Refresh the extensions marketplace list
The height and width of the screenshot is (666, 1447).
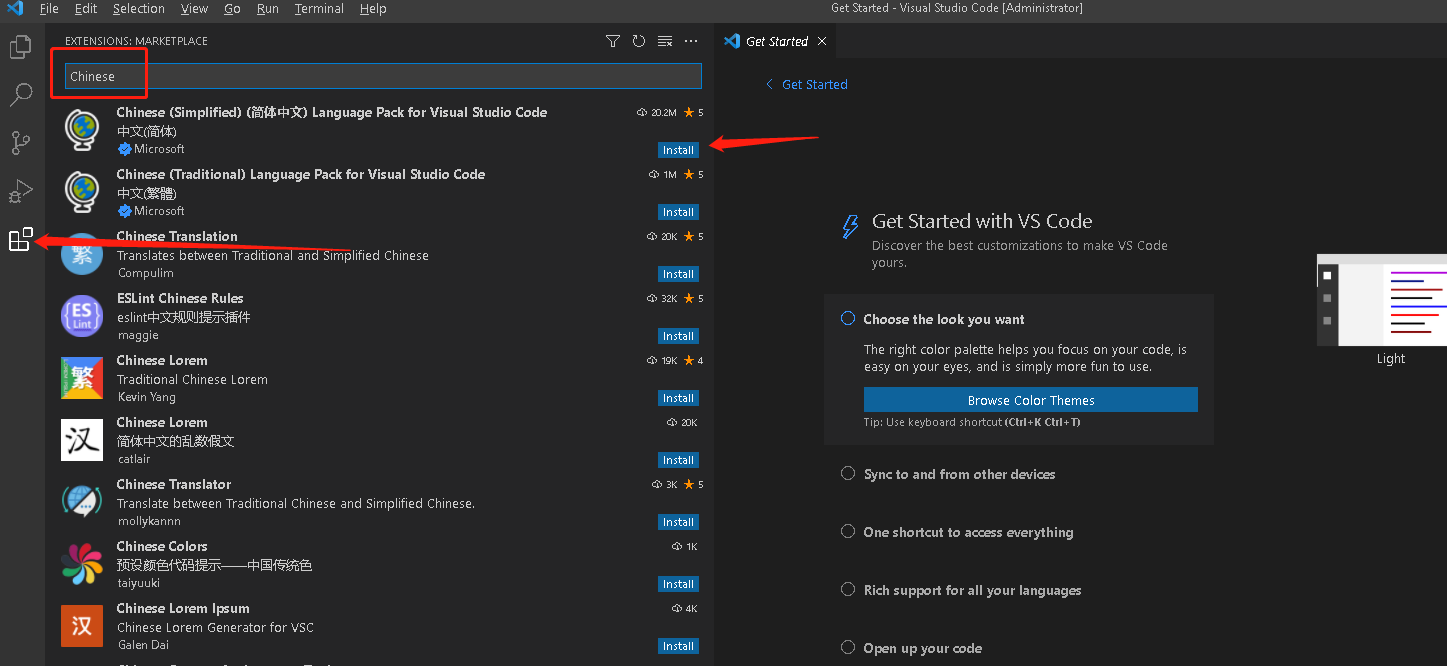[639, 41]
